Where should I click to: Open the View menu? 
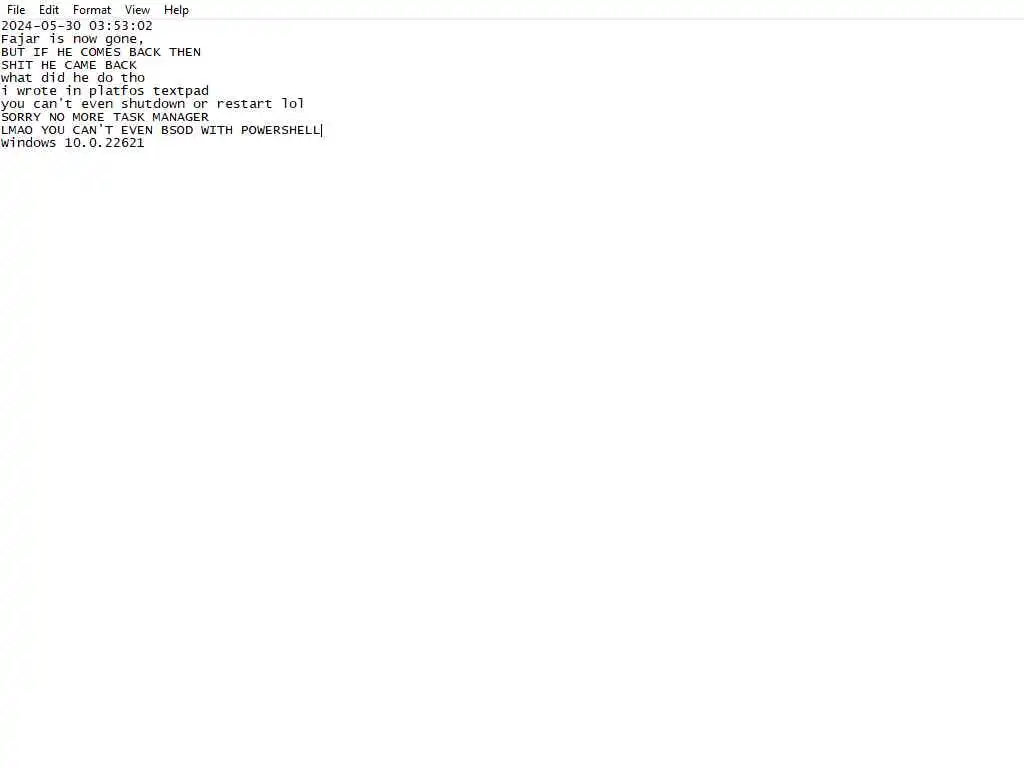click(137, 10)
